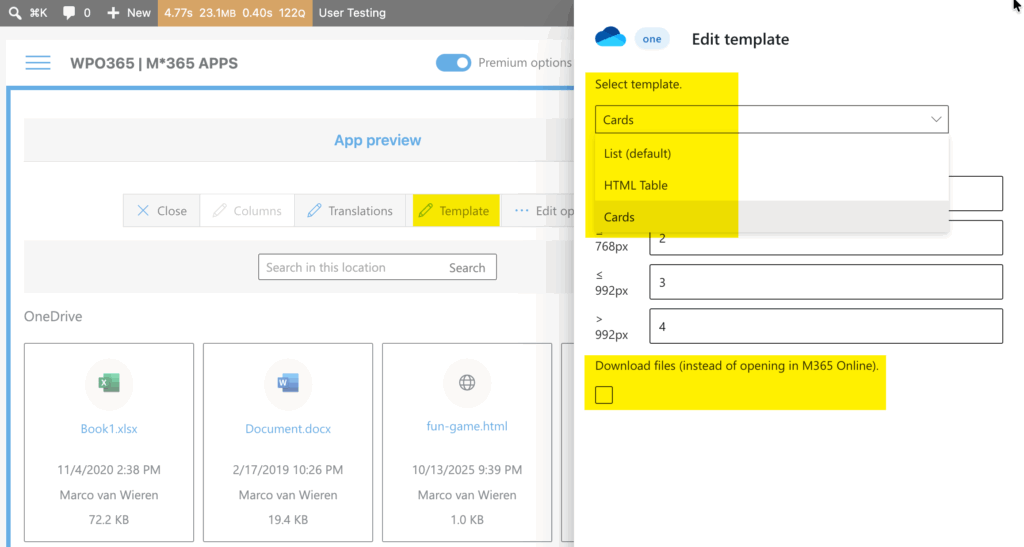Check the Download files checkbox
The width and height of the screenshot is (1024, 547).
click(x=604, y=395)
